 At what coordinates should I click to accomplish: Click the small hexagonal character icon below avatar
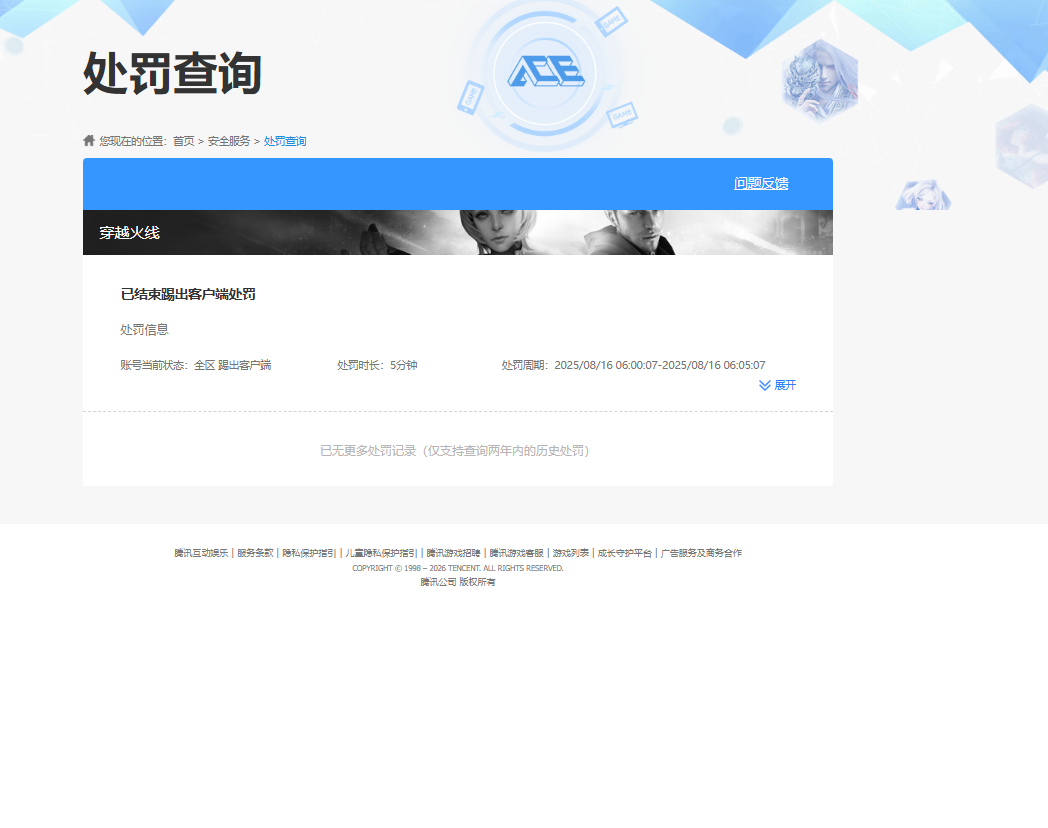tap(923, 196)
